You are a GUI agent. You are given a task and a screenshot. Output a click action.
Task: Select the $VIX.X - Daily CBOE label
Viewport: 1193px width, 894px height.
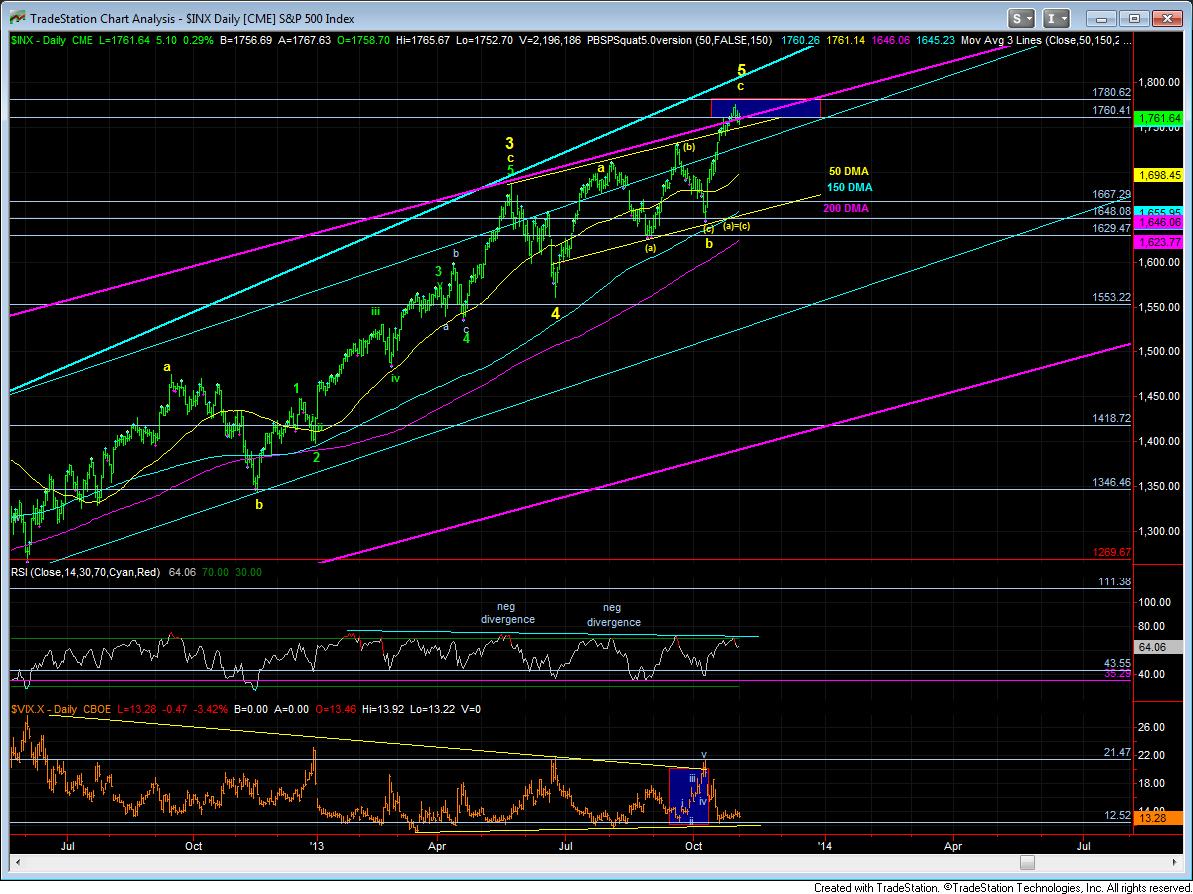pos(61,709)
